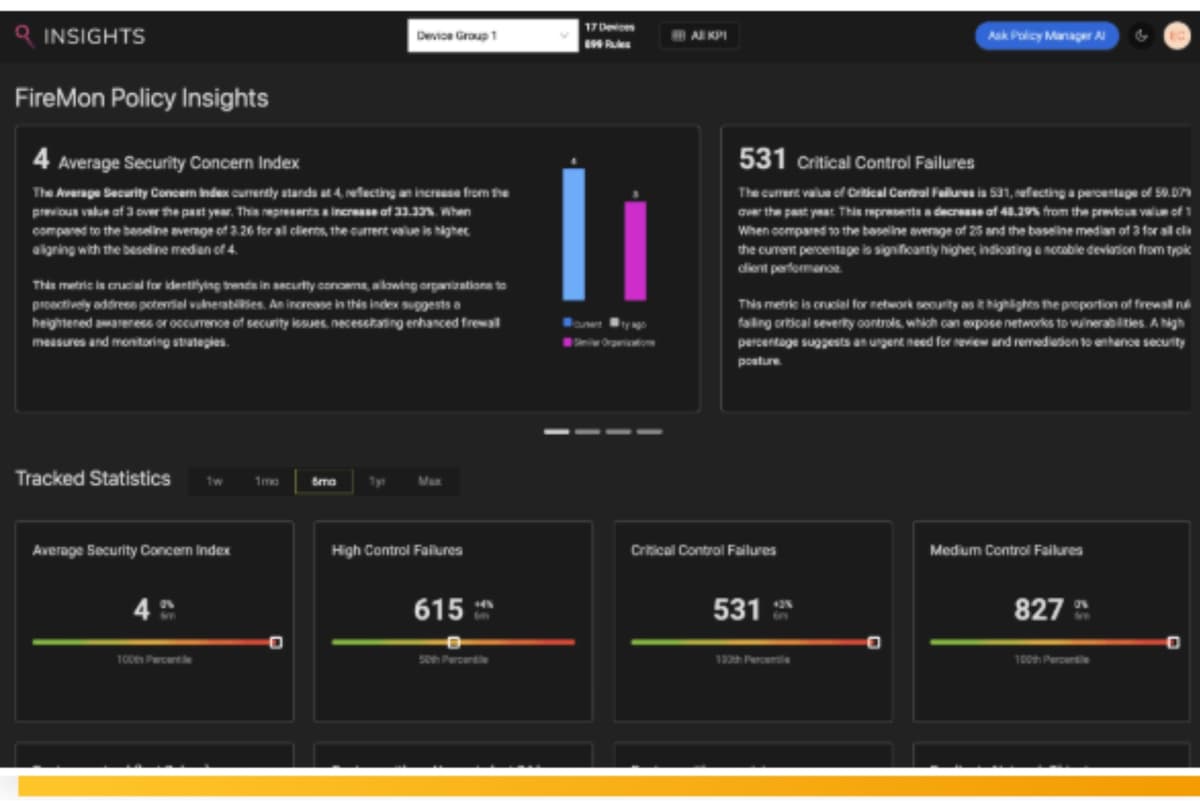Switch to 1yr time range
Viewport: 1200px width, 801px height.
(377, 481)
